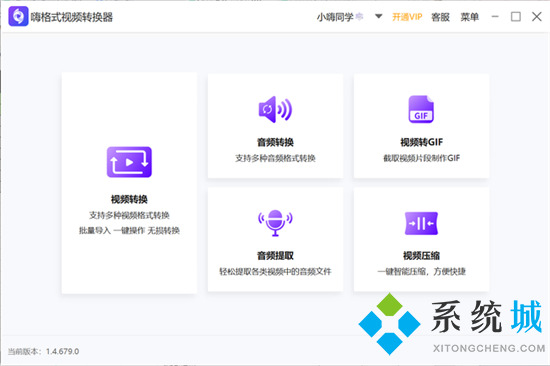Open the 音频提取 microphone icon
The width and height of the screenshot is (550, 366).
click(275, 223)
